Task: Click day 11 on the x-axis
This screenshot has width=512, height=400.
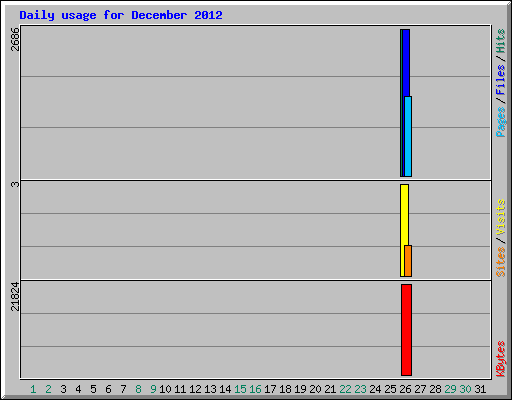Action: (180, 389)
